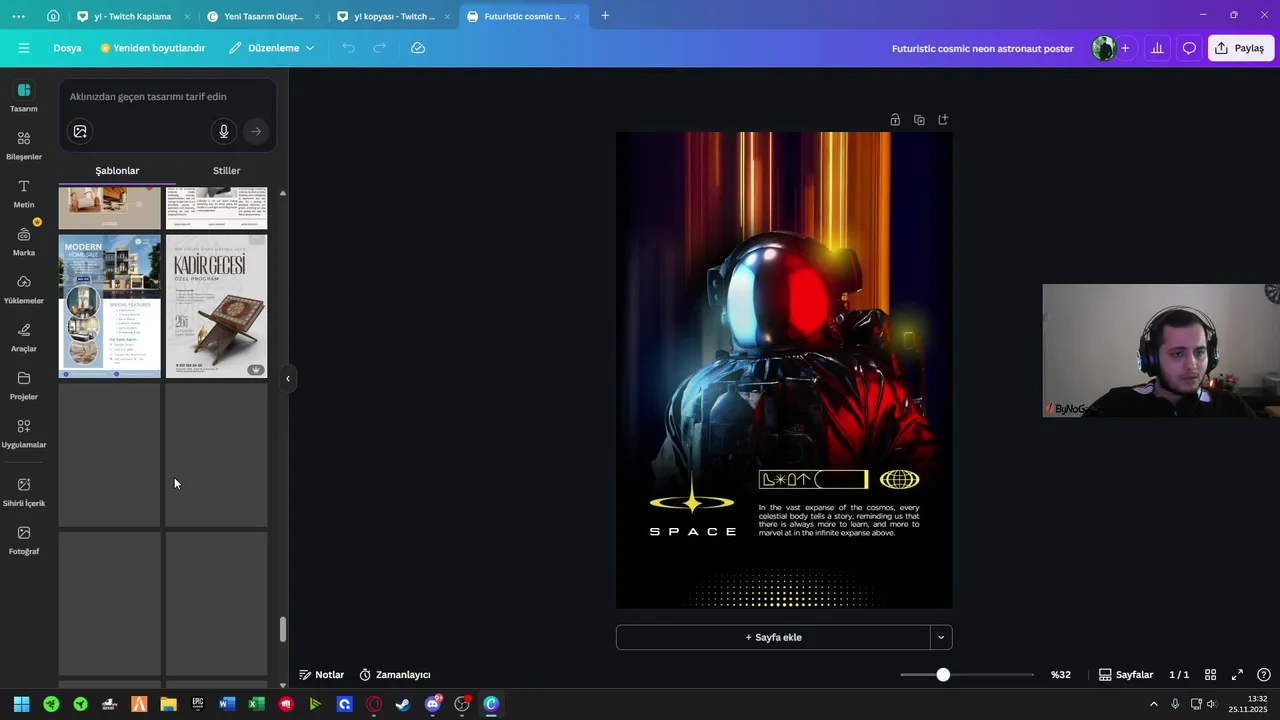The height and width of the screenshot is (720, 1280).
Task: Open the Dosya menu
Action: point(67,48)
